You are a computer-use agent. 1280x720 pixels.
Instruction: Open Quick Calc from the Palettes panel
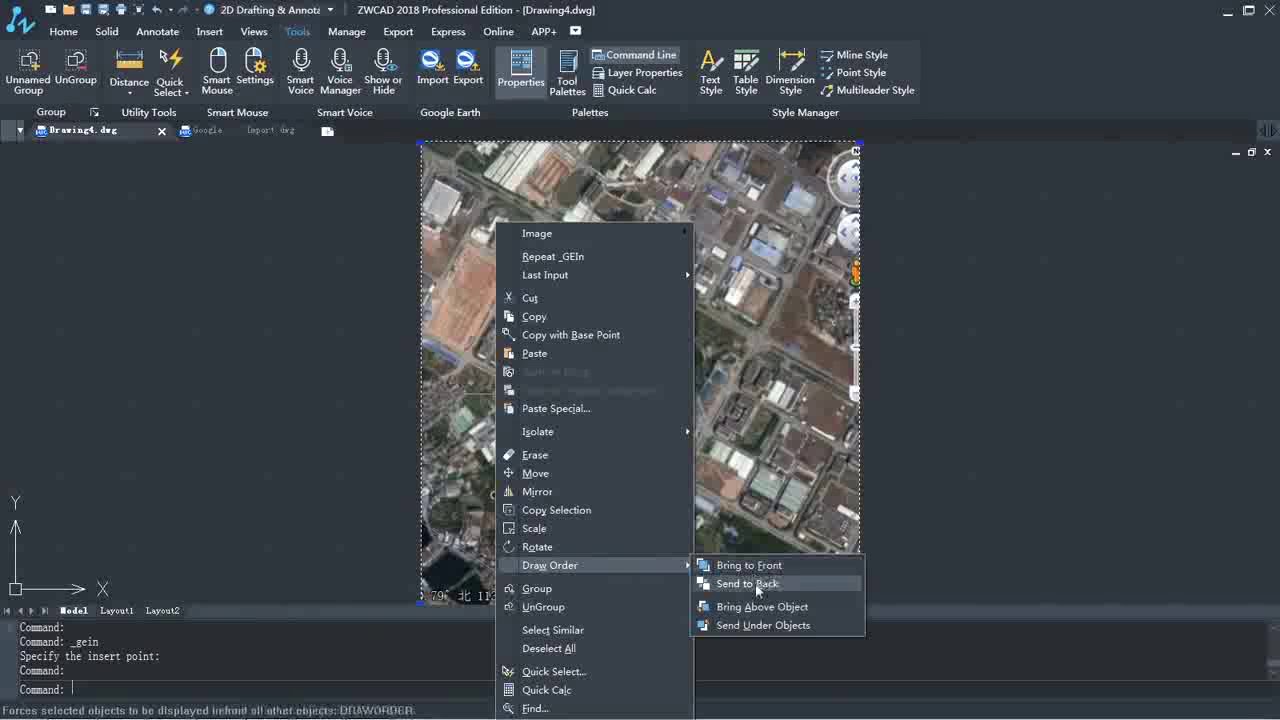(624, 90)
